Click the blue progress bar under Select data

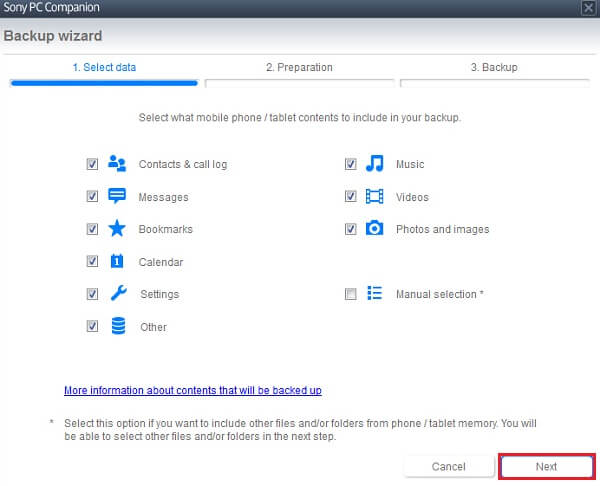(x=104, y=84)
